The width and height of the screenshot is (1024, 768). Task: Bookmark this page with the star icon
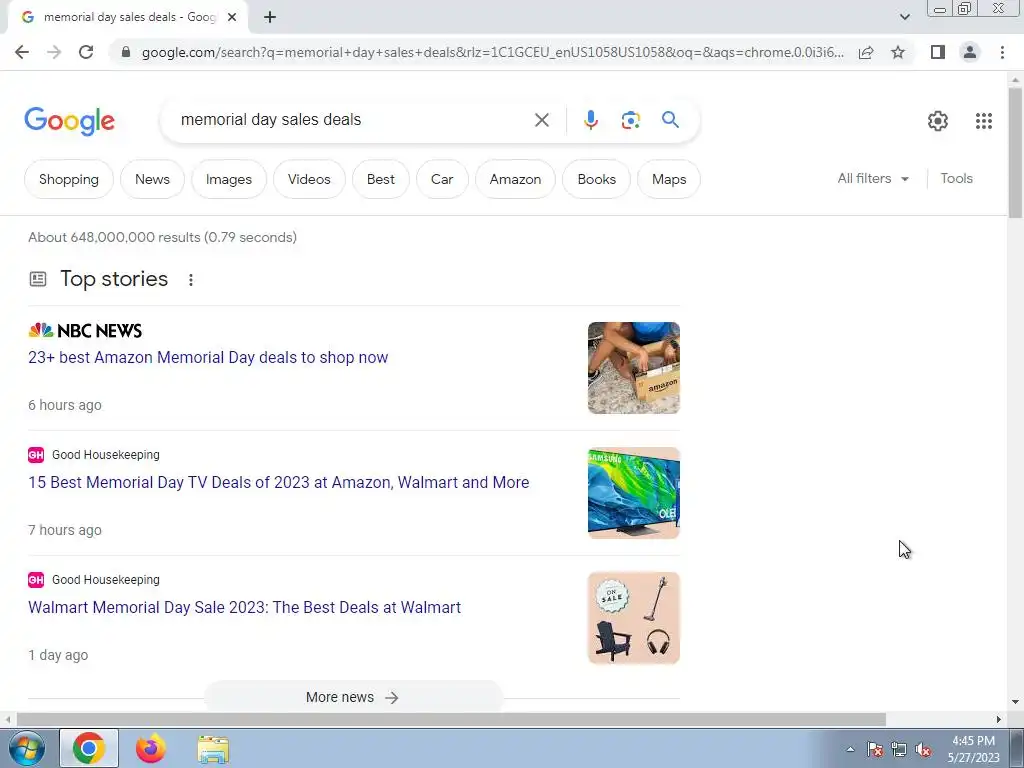898,52
